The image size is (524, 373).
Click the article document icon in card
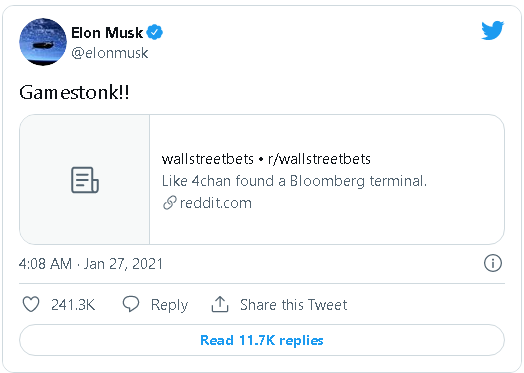(85, 180)
